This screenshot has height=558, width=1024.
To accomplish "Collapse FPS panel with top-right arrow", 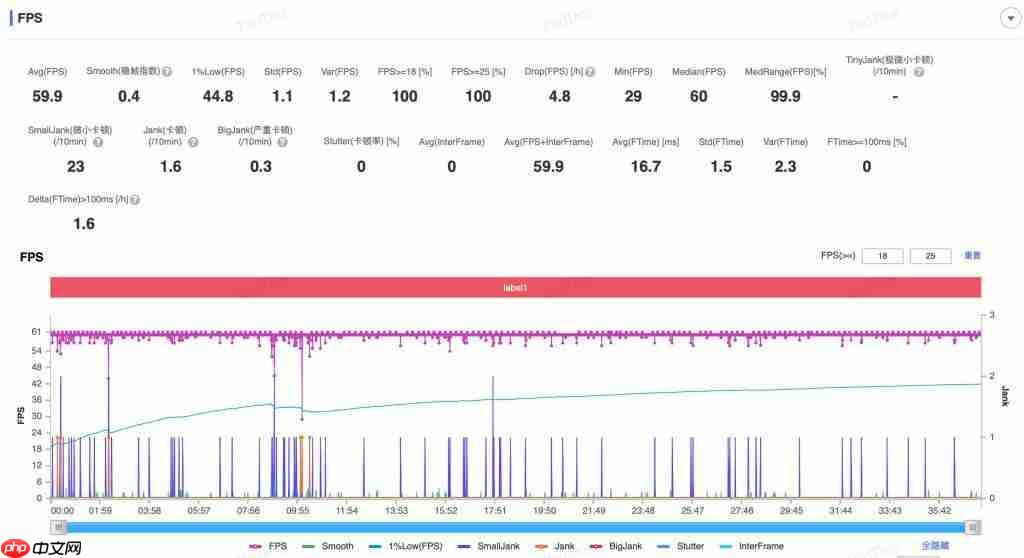I will click(x=1010, y=18).
